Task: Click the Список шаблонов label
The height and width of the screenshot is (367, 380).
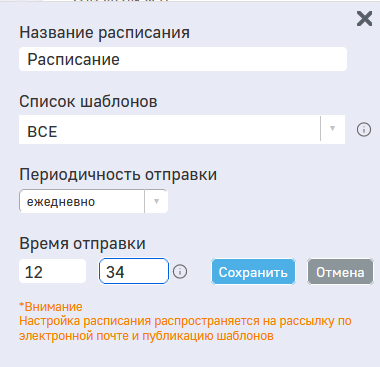Action: click(x=88, y=101)
